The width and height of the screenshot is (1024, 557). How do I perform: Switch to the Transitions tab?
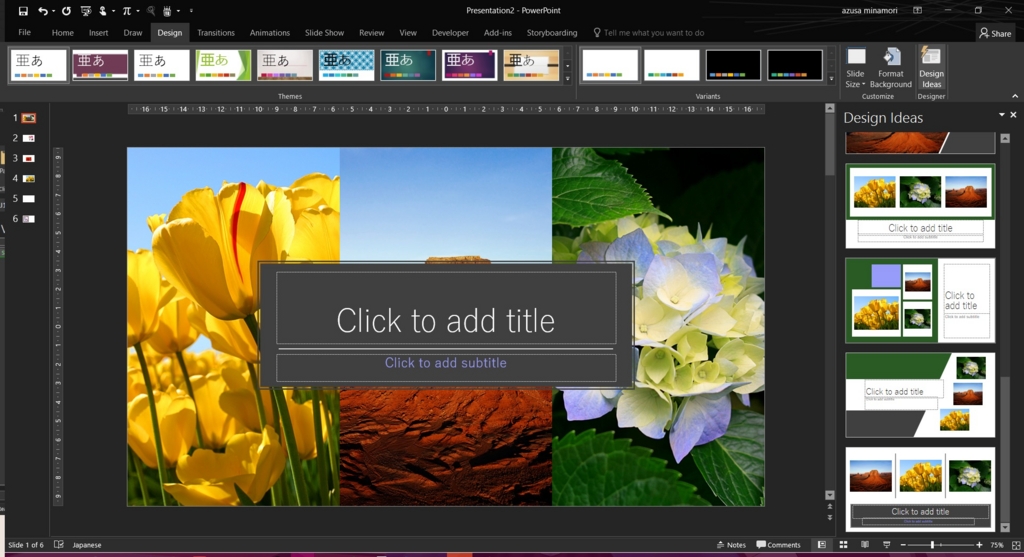click(216, 33)
